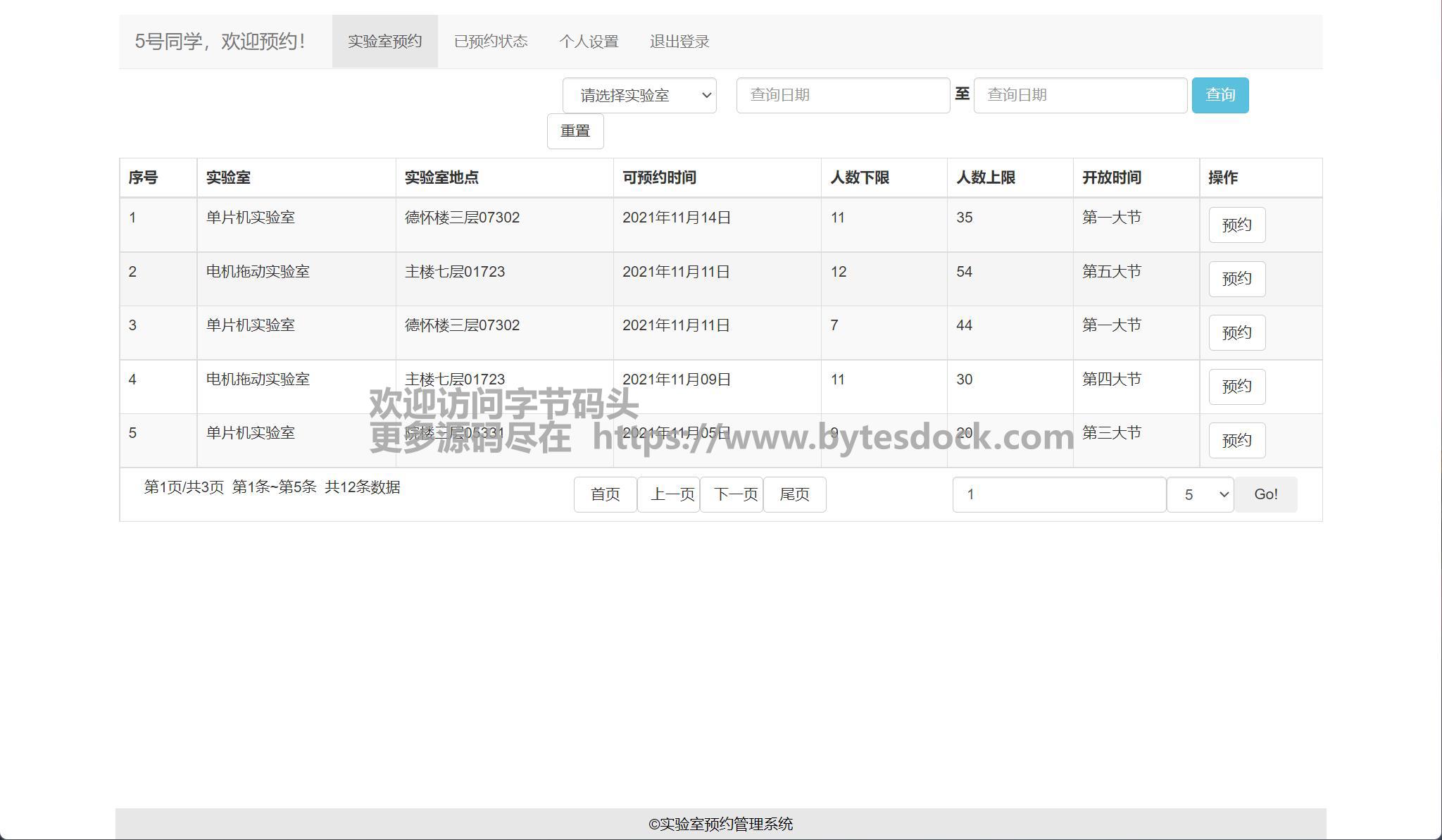Click the end 查询日期 date field
1442x840 pixels.
pyautogui.click(x=1079, y=95)
